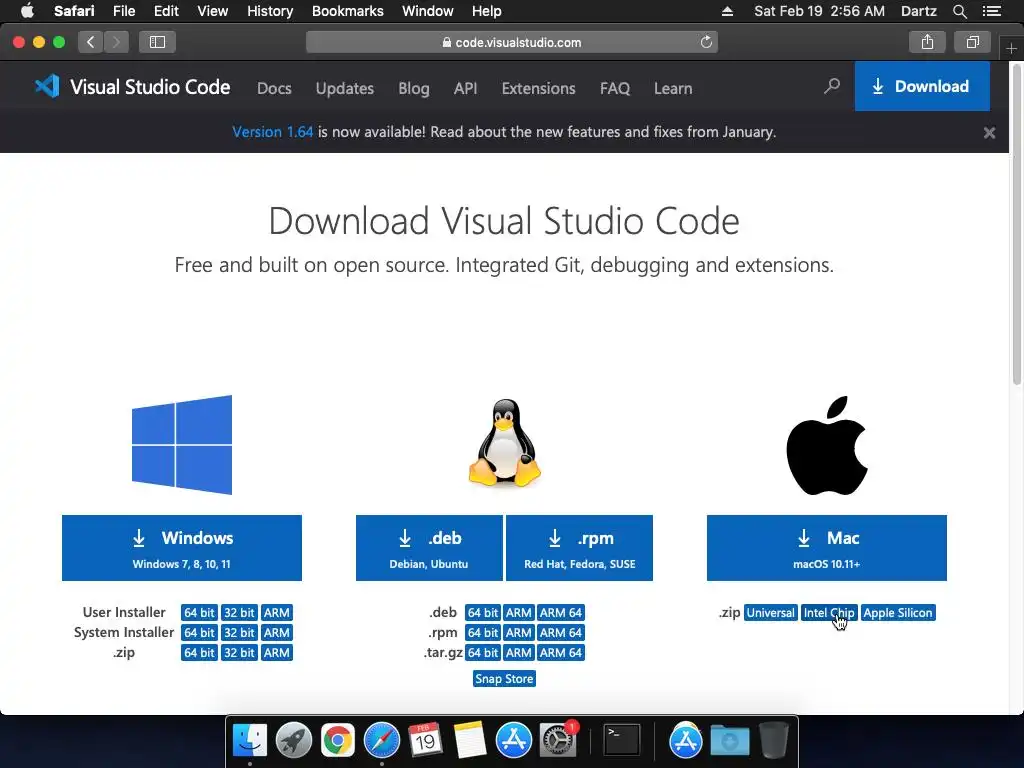This screenshot has width=1024, height=768.
Task: Open Notes icon in the dock
Action: (470, 741)
